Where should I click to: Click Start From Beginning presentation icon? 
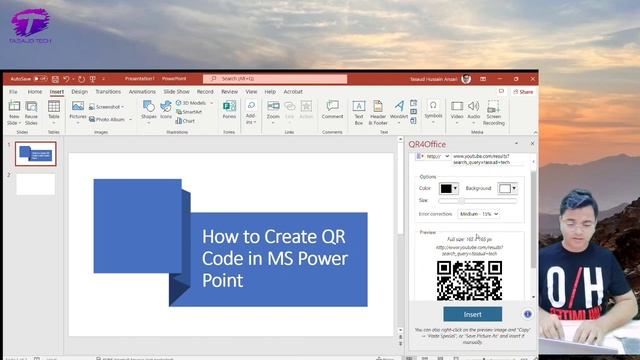click(93, 79)
